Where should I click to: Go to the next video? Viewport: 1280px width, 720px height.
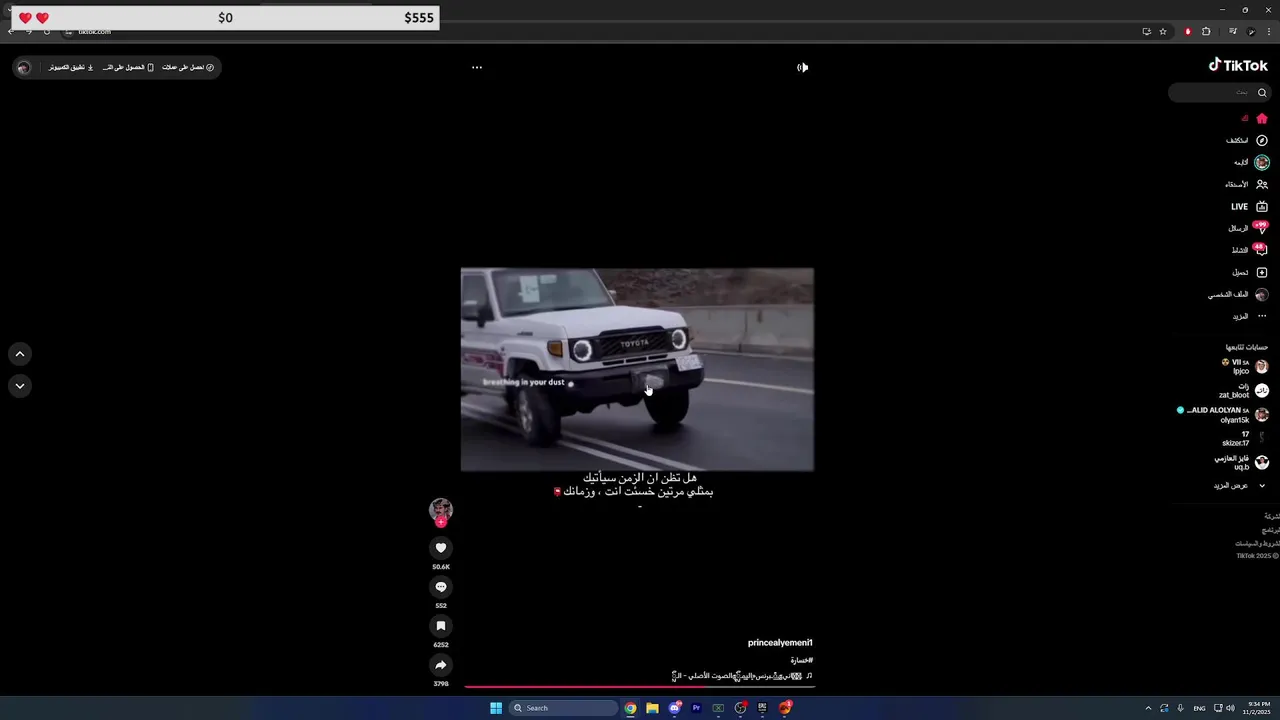pos(19,386)
